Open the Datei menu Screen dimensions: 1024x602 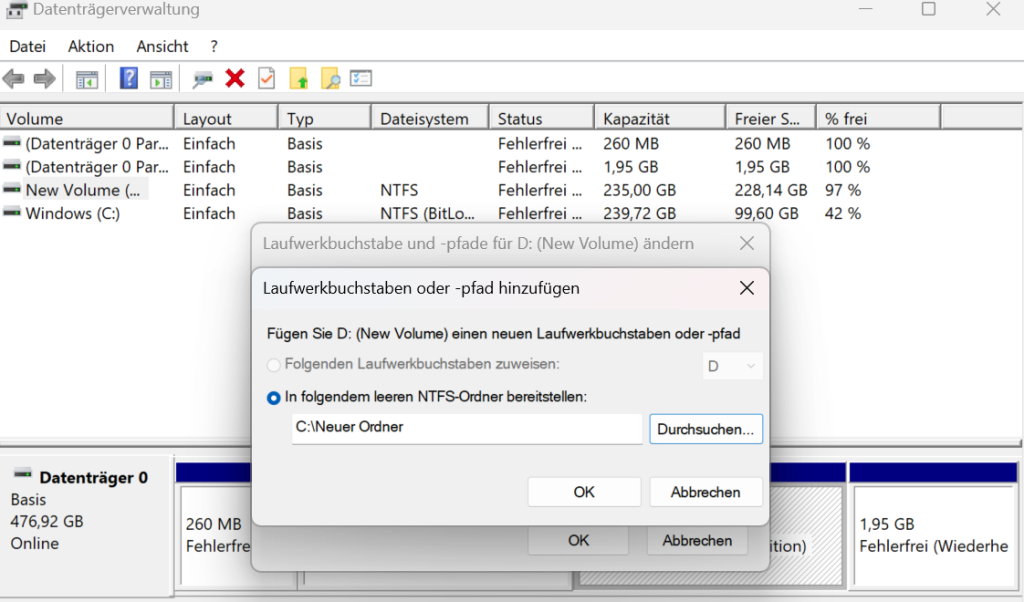tap(27, 46)
